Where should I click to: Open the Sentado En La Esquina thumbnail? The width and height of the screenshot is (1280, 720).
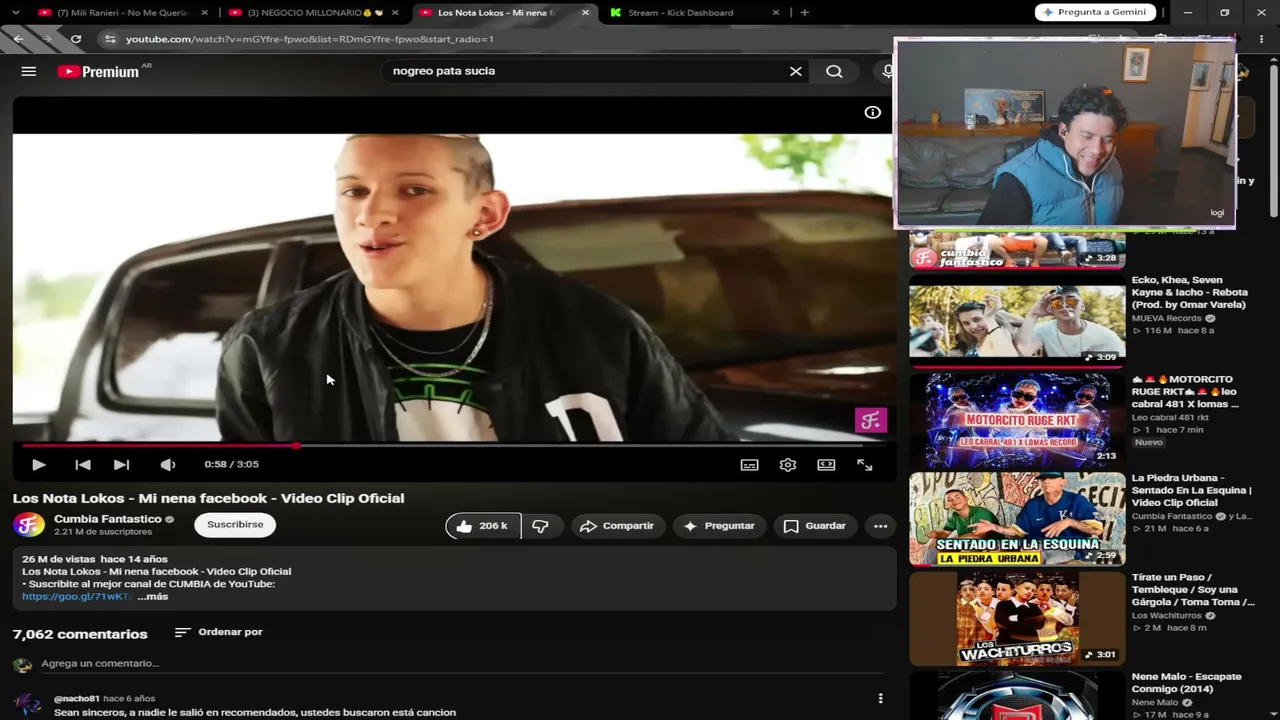pyautogui.click(x=1017, y=518)
